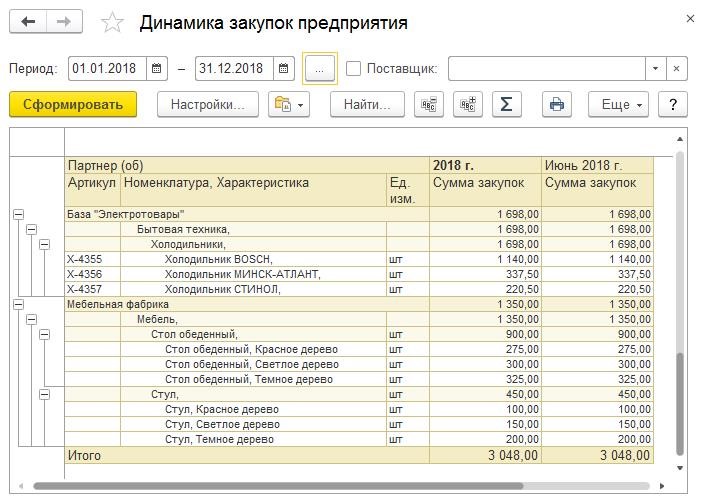
Task: Click end date field 31.12.2018
Action: [x=234, y=69]
